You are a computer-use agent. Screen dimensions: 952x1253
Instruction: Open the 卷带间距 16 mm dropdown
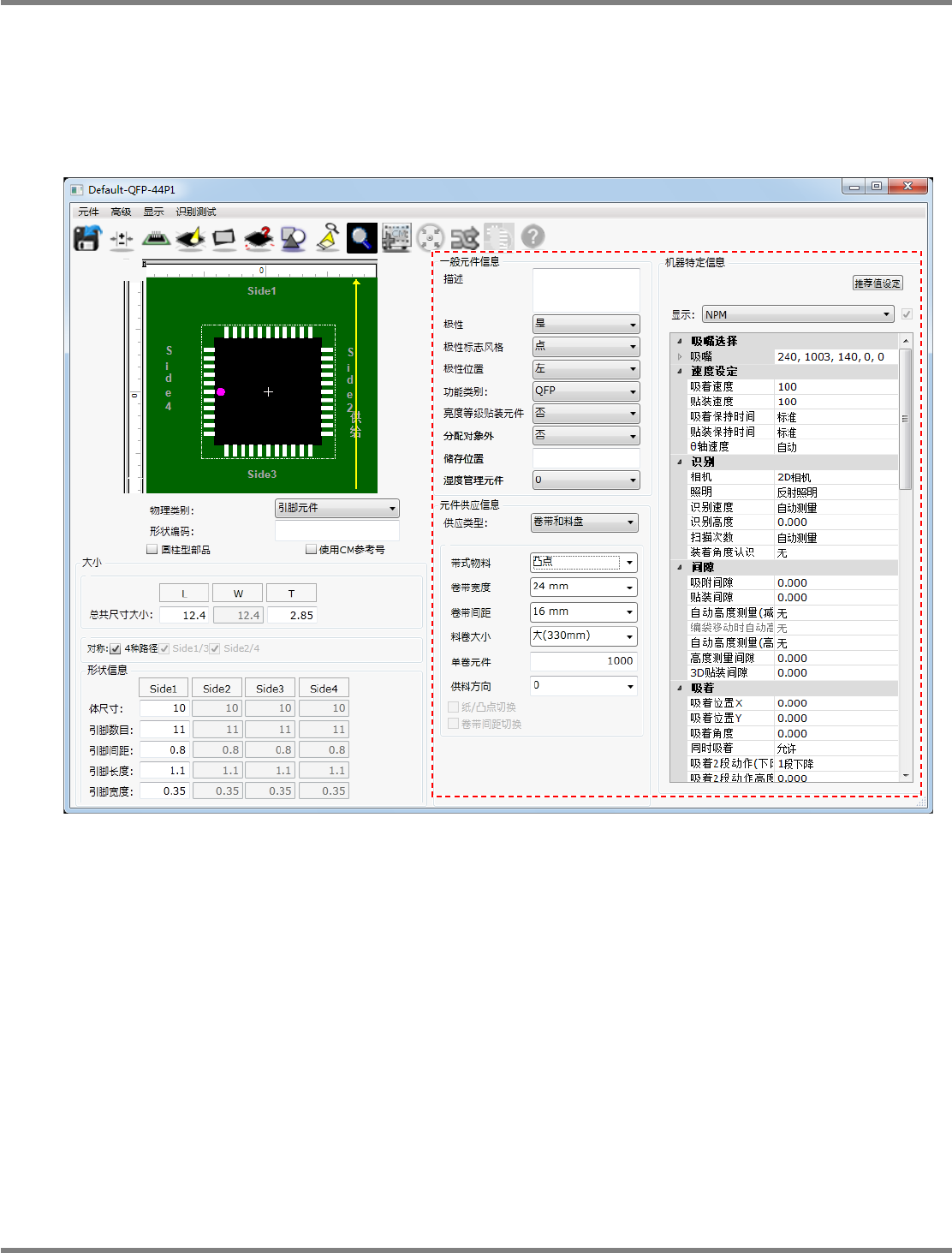pyautogui.click(x=584, y=612)
